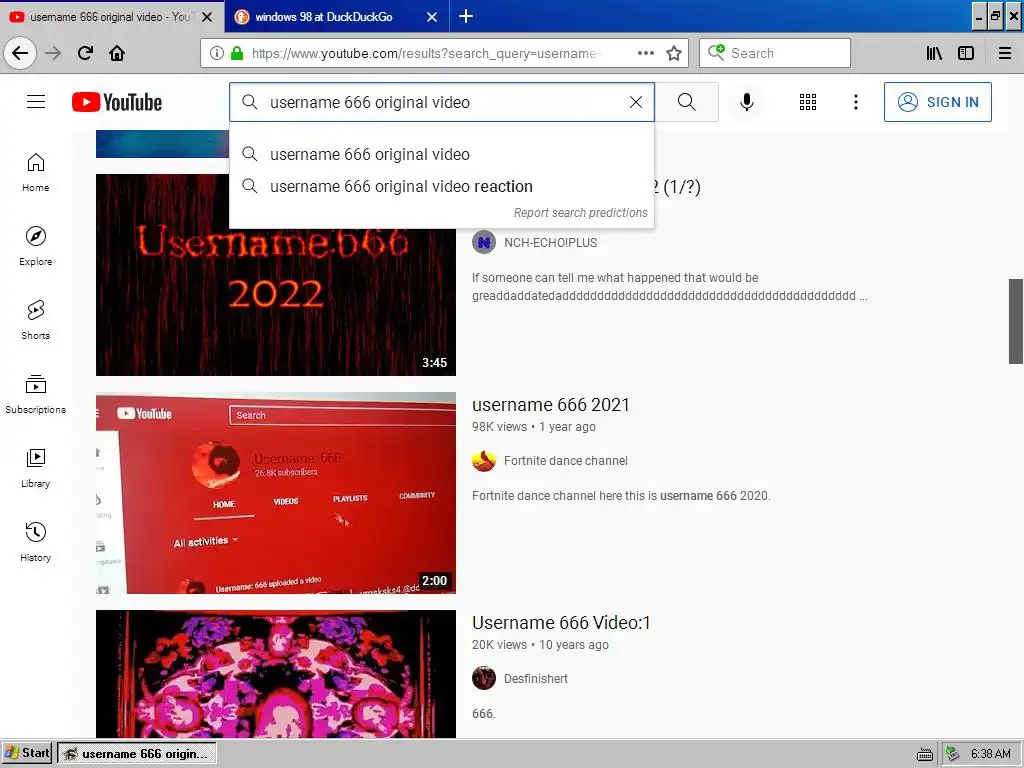
Task: Open YouTube guide hamburger menu
Action: pyautogui.click(x=36, y=102)
